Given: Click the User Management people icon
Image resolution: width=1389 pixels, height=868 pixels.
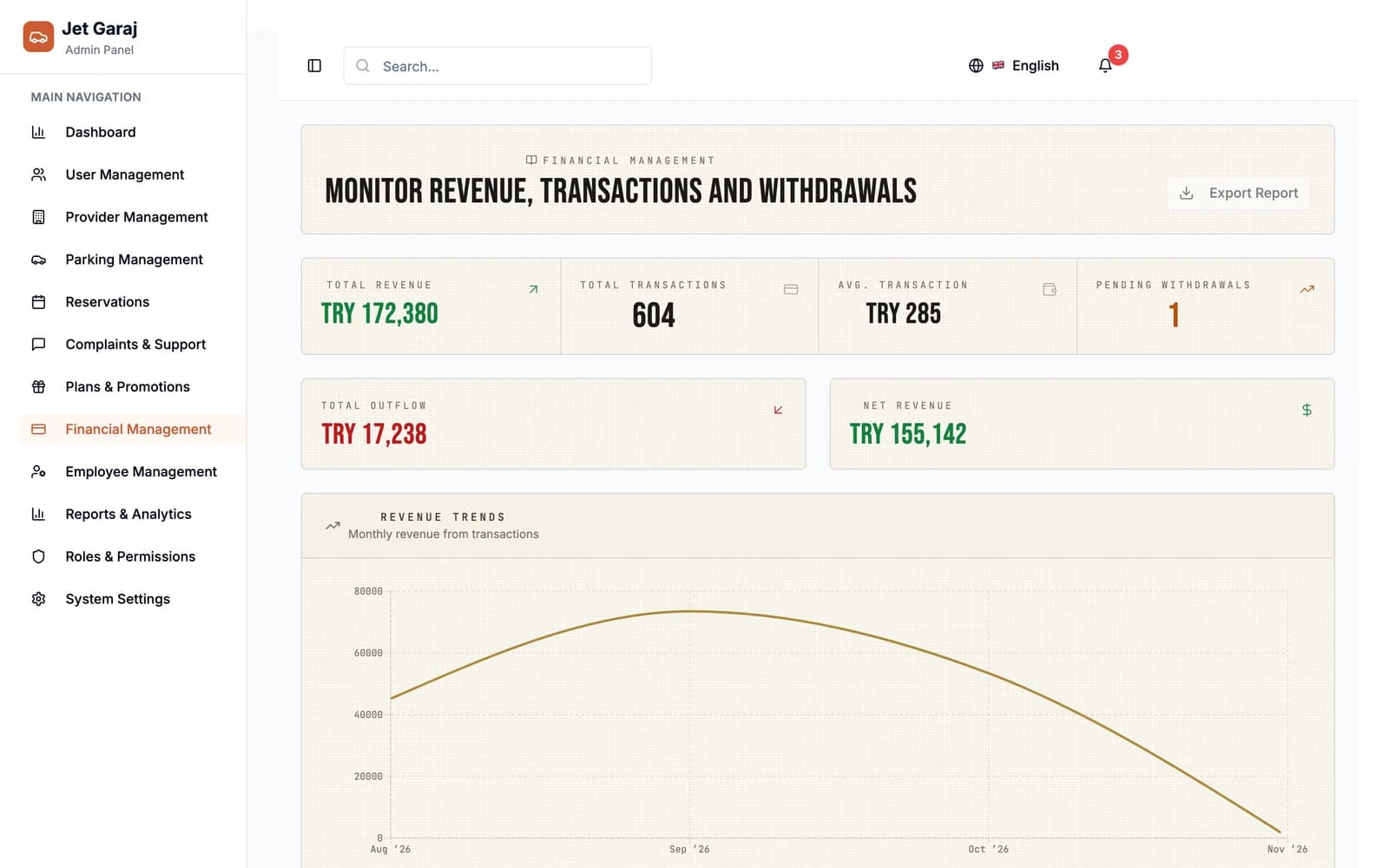Looking at the screenshot, I should point(38,174).
